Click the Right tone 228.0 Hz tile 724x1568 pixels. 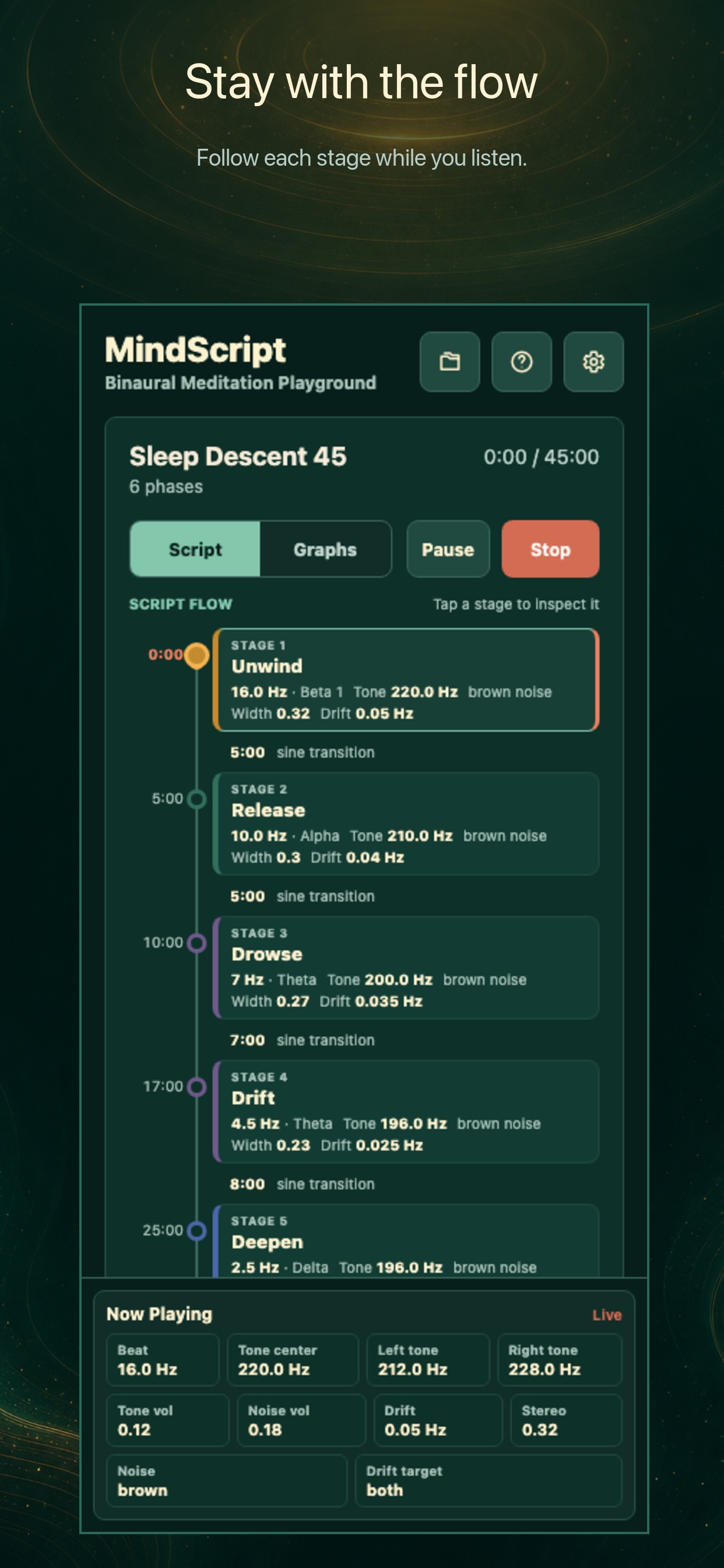tap(560, 1360)
